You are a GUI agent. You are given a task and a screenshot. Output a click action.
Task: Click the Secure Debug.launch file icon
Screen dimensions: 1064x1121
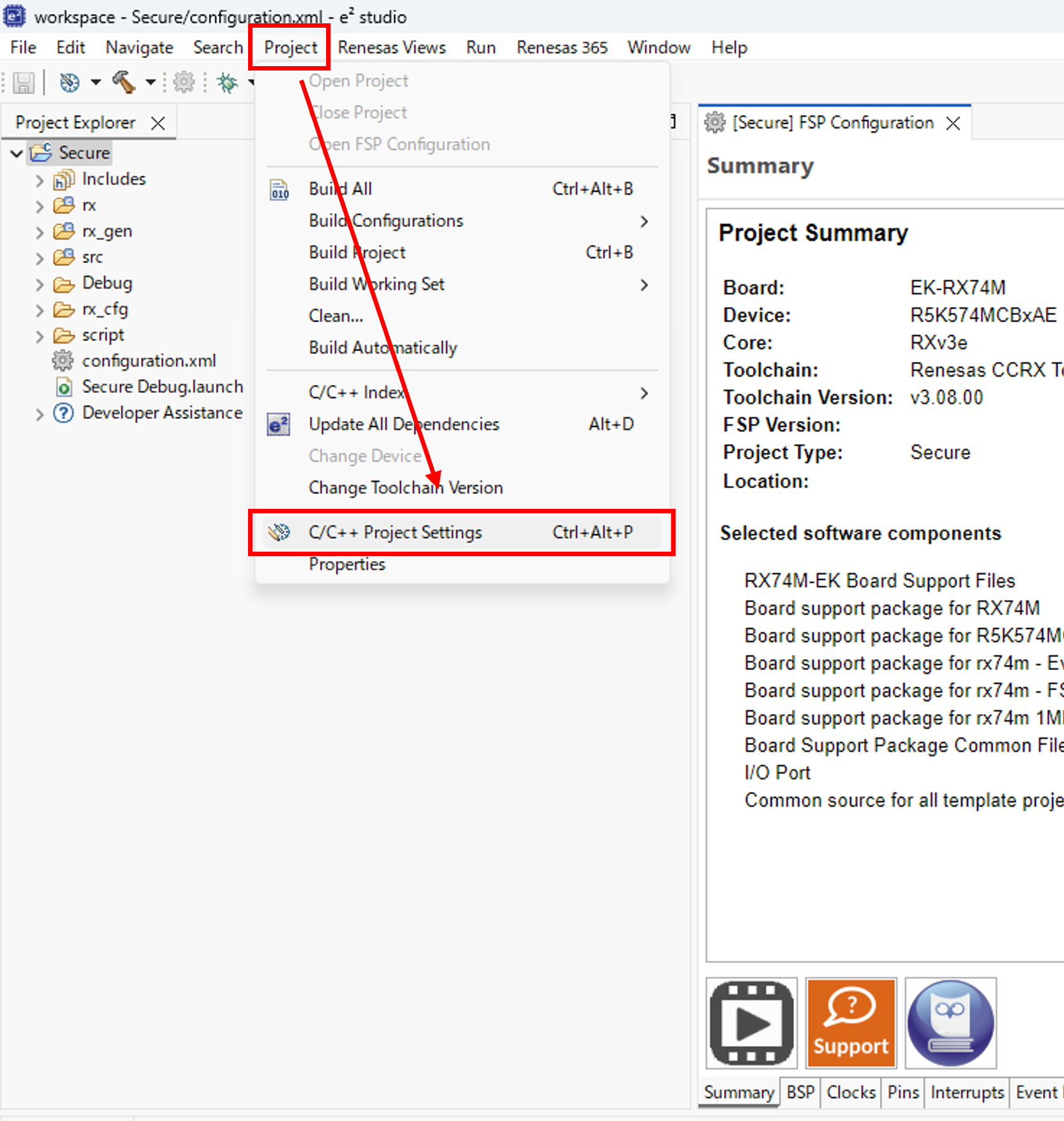[63, 387]
